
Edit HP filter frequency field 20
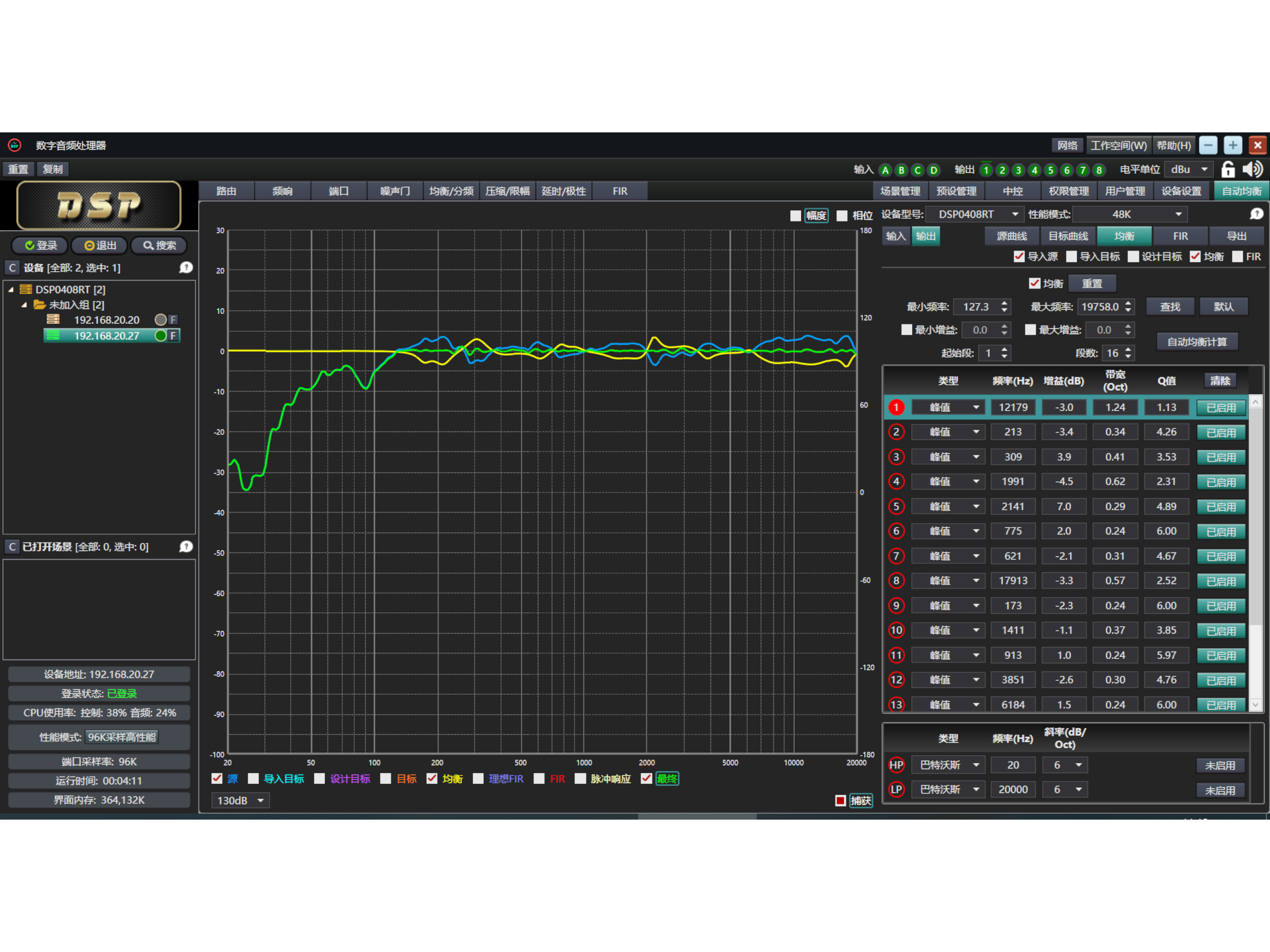[x=1014, y=765]
